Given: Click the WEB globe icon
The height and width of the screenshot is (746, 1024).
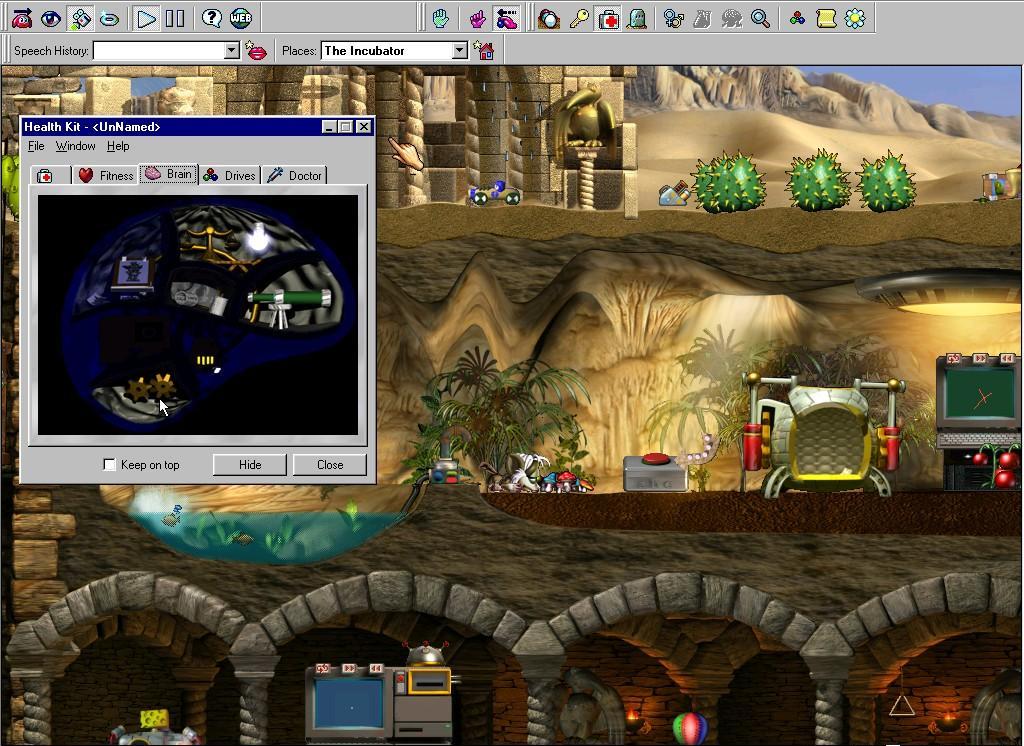Looking at the screenshot, I should (240, 18).
